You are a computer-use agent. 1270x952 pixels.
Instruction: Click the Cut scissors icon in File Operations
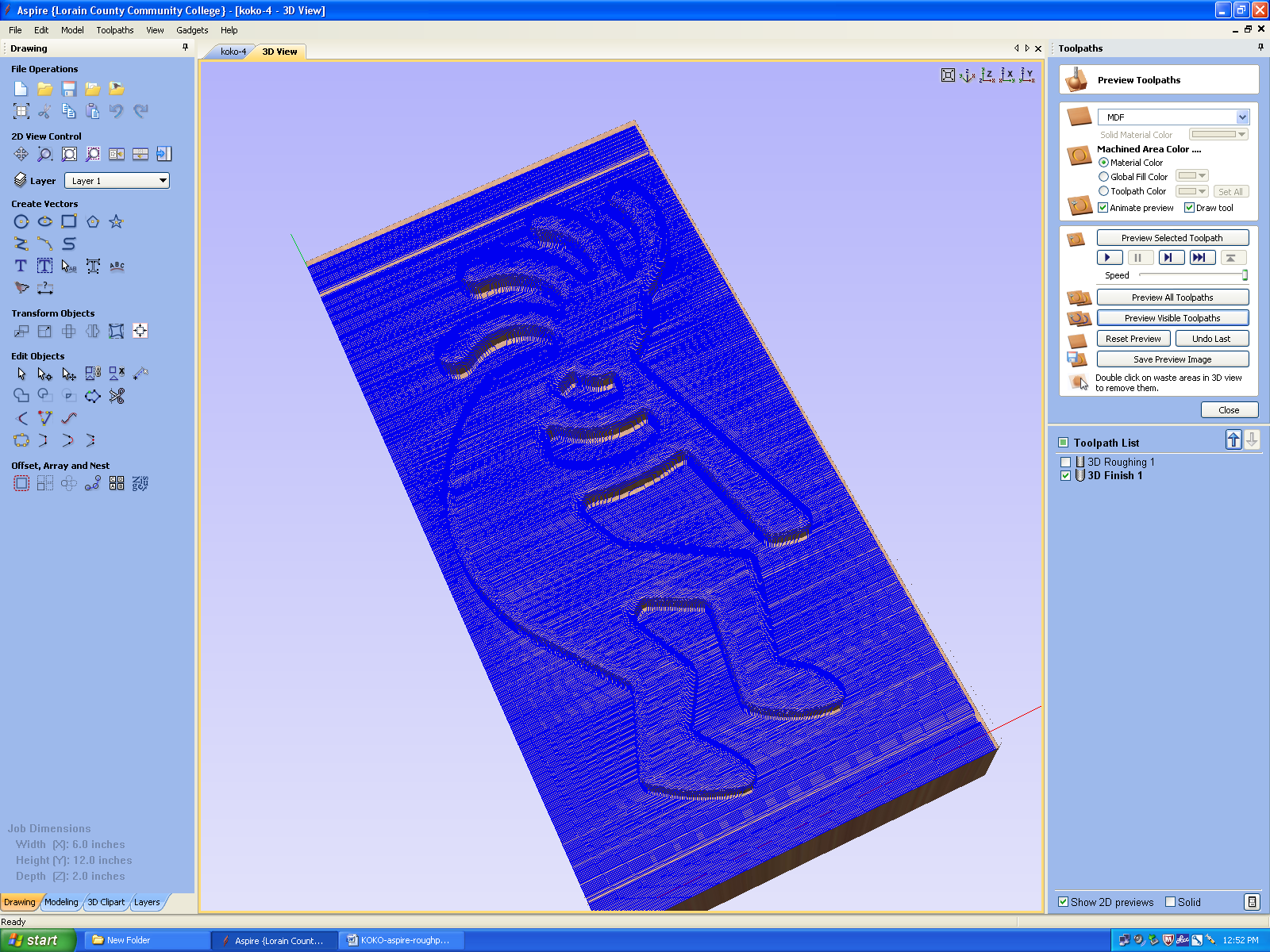[45, 111]
